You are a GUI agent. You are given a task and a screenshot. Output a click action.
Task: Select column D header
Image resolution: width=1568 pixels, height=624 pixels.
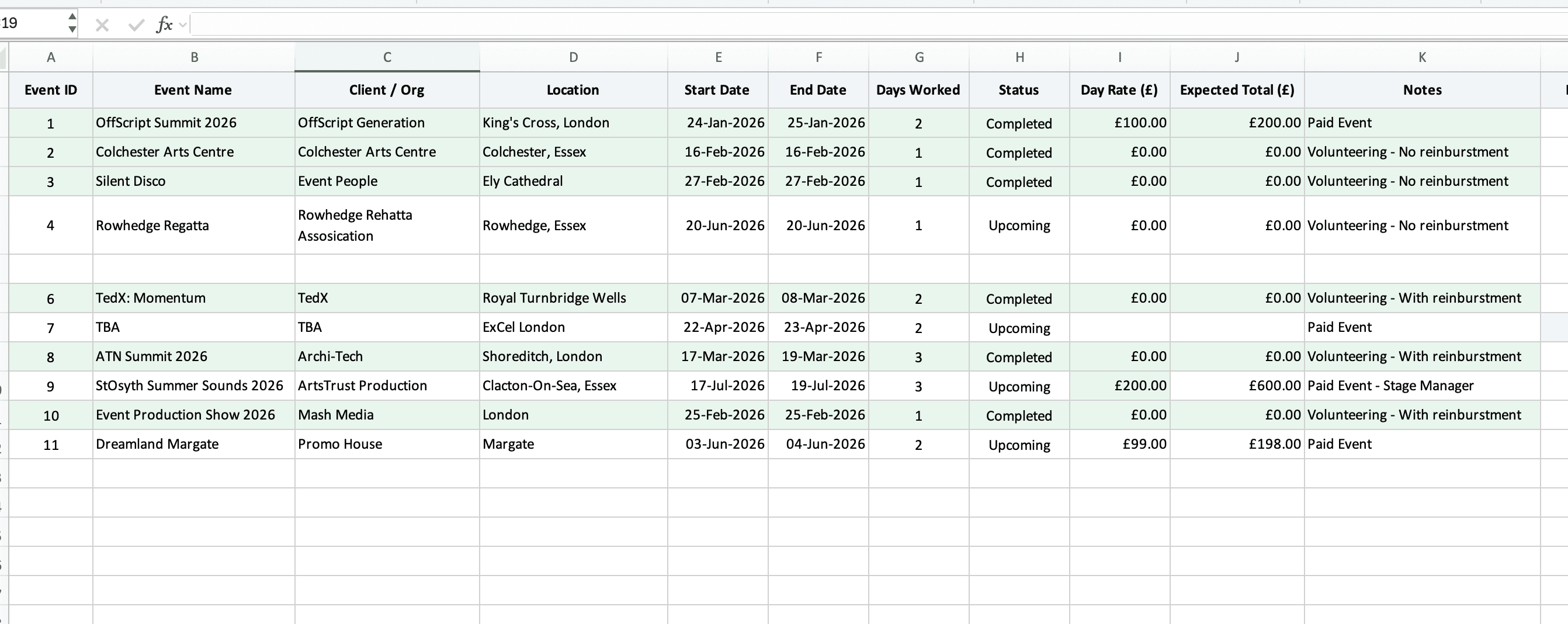[x=573, y=57]
